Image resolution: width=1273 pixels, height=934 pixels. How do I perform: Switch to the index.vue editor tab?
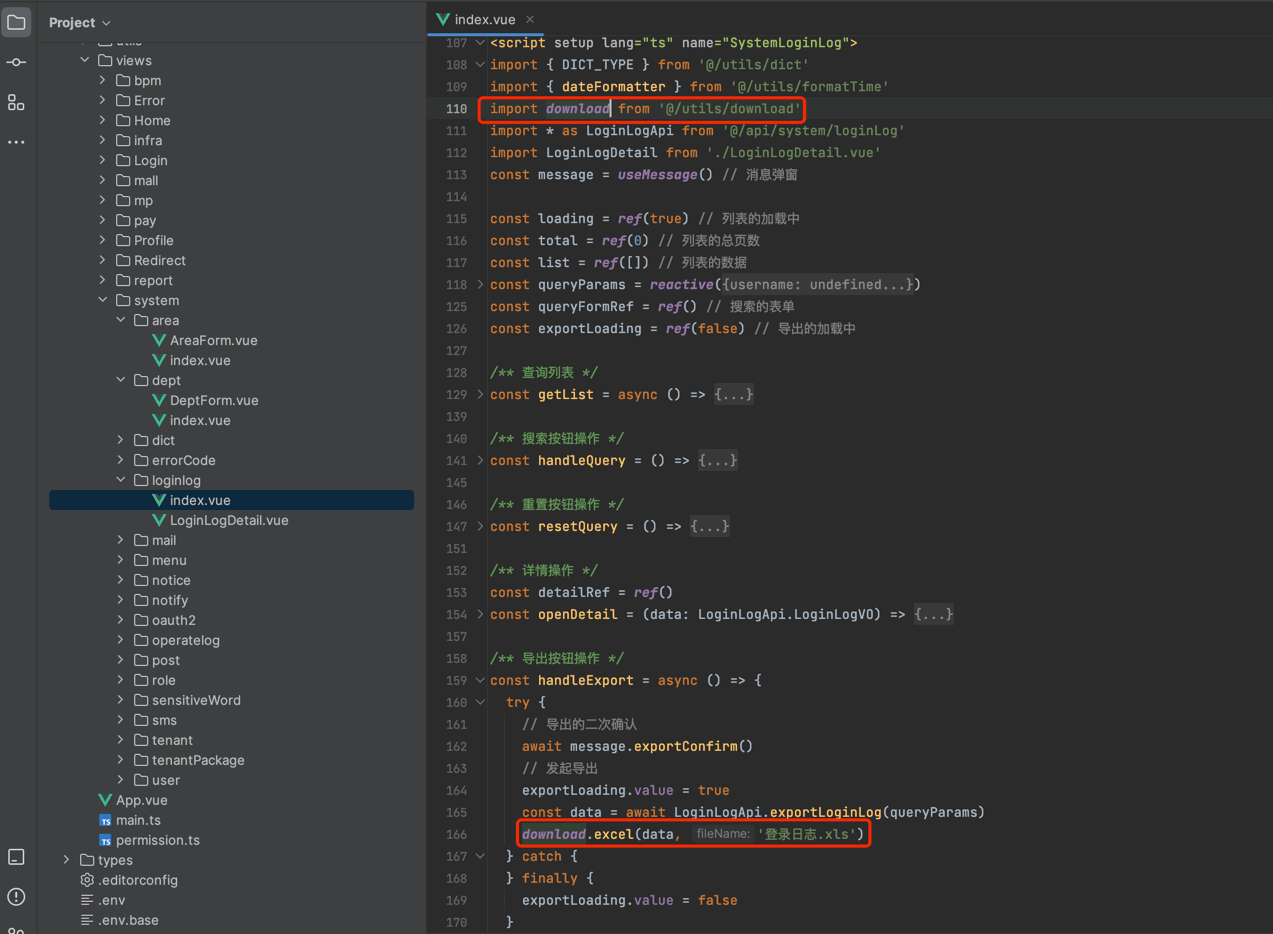pyautogui.click(x=484, y=20)
